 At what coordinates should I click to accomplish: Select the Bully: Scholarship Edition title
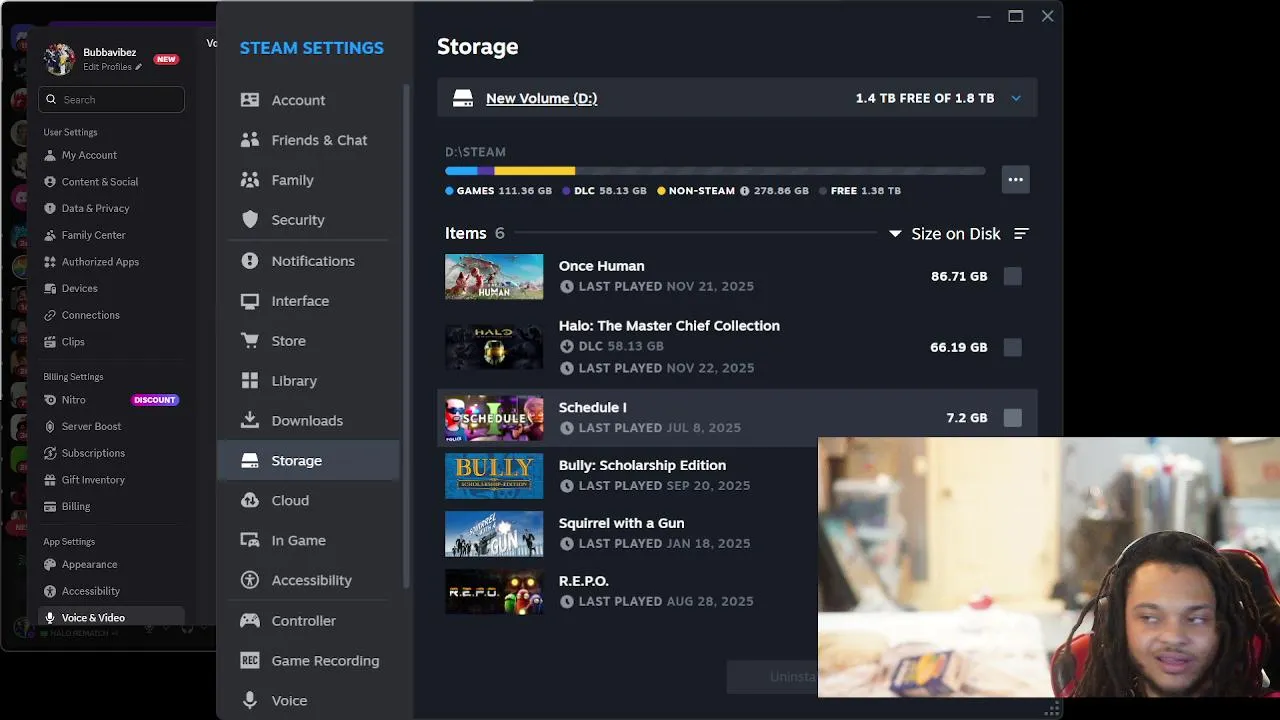point(642,465)
